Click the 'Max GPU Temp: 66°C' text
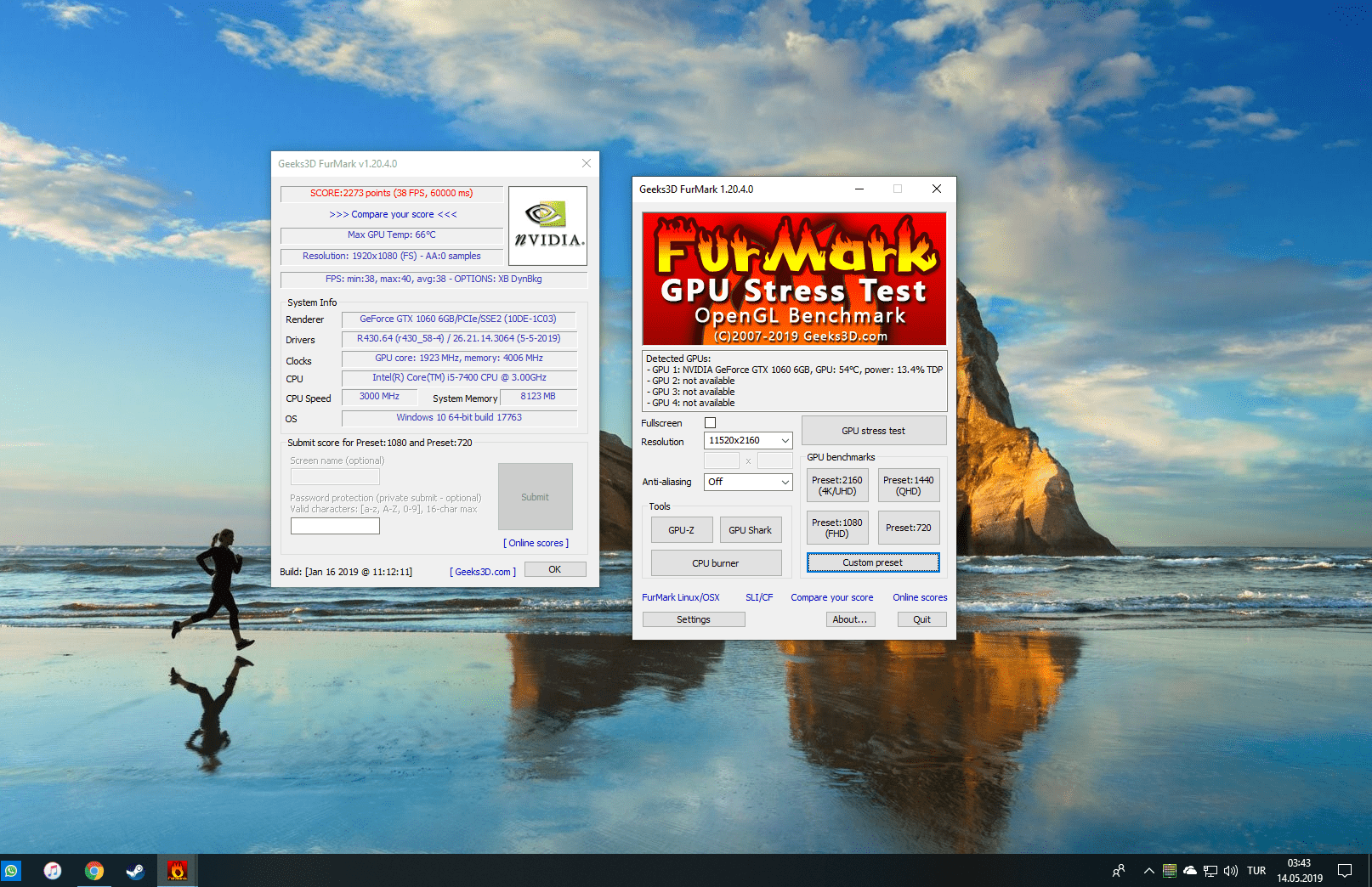Screen dimensions: 1372x887 click(x=391, y=234)
